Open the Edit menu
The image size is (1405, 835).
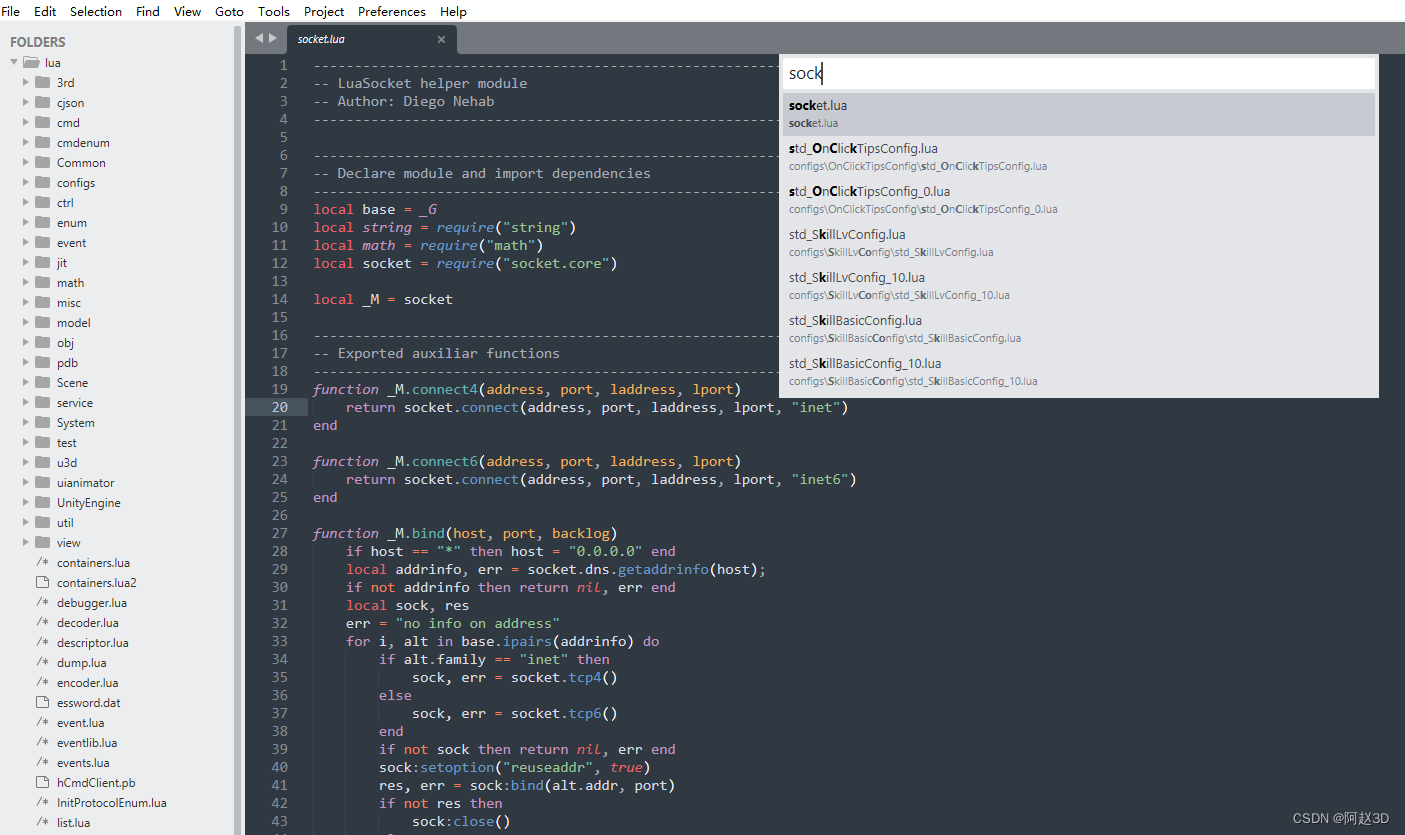pos(45,11)
